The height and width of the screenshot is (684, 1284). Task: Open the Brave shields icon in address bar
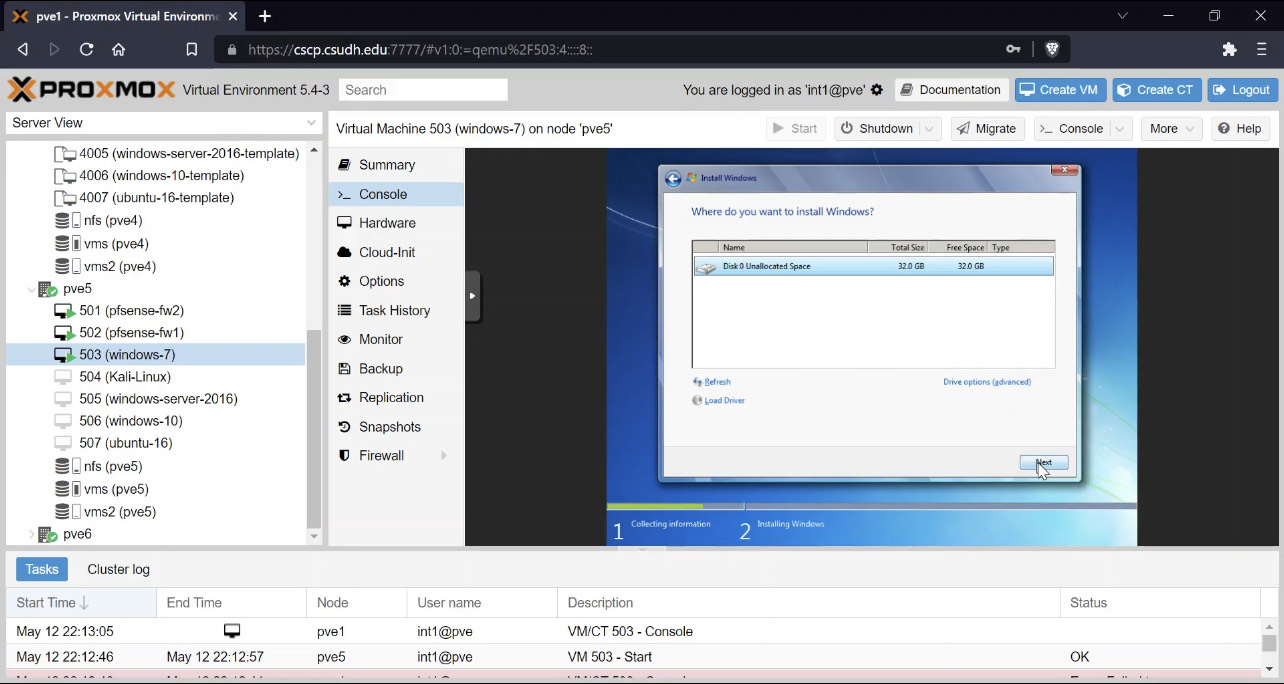pyautogui.click(x=1052, y=49)
